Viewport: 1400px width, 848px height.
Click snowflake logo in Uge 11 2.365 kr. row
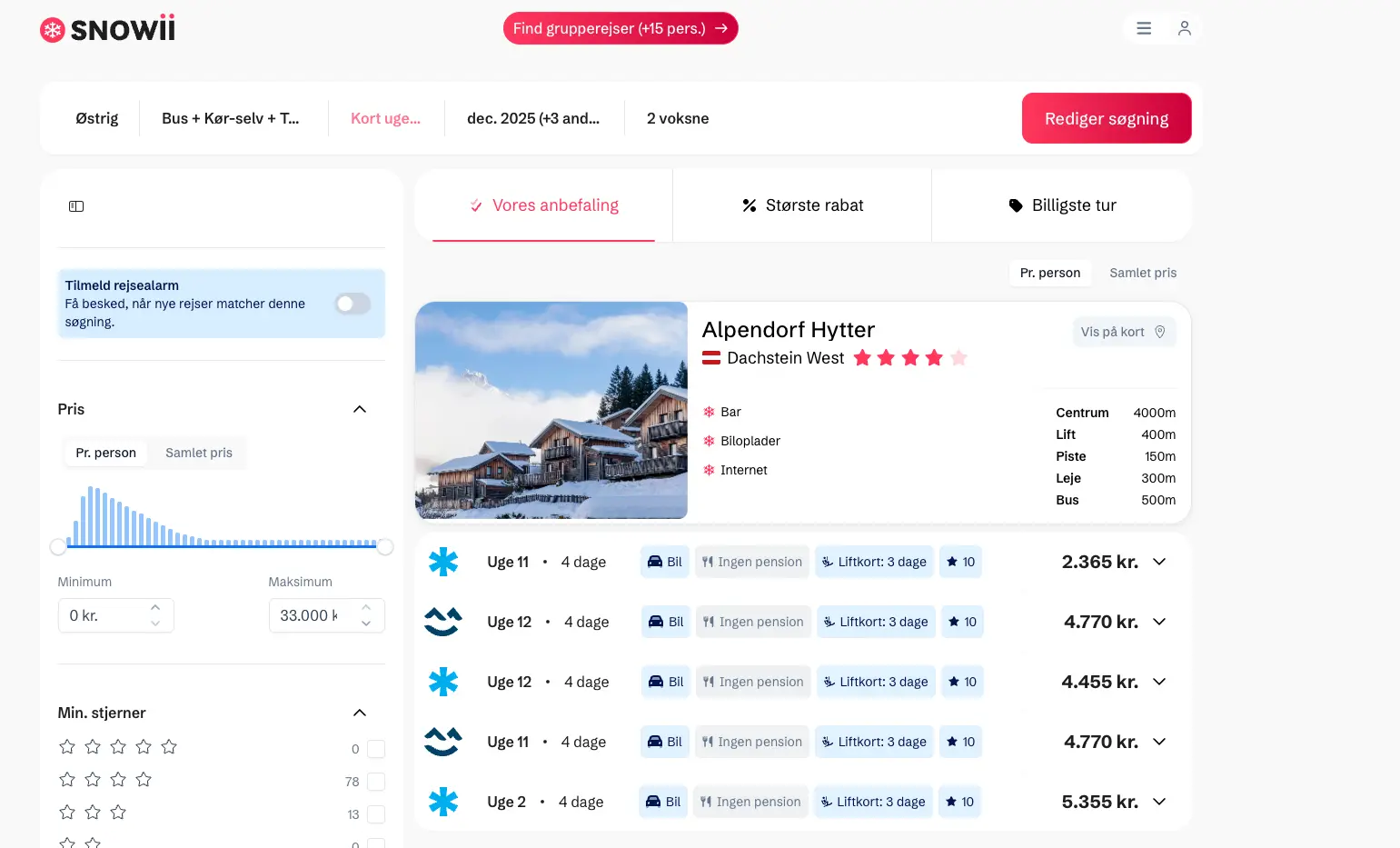443,562
